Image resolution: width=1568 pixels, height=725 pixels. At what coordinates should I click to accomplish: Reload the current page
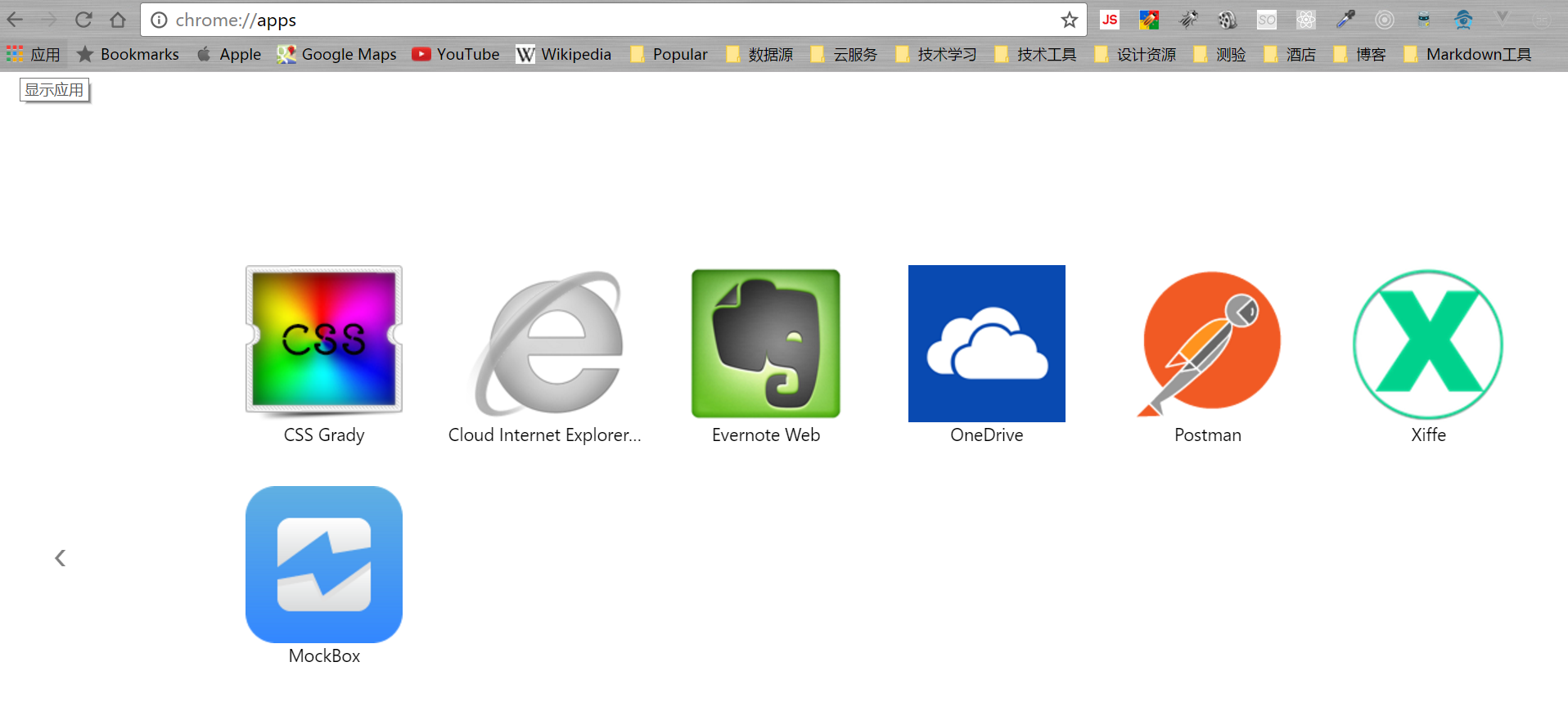83,20
